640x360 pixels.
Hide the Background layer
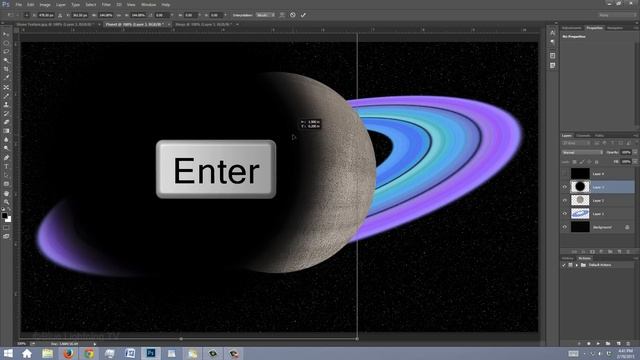565,227
